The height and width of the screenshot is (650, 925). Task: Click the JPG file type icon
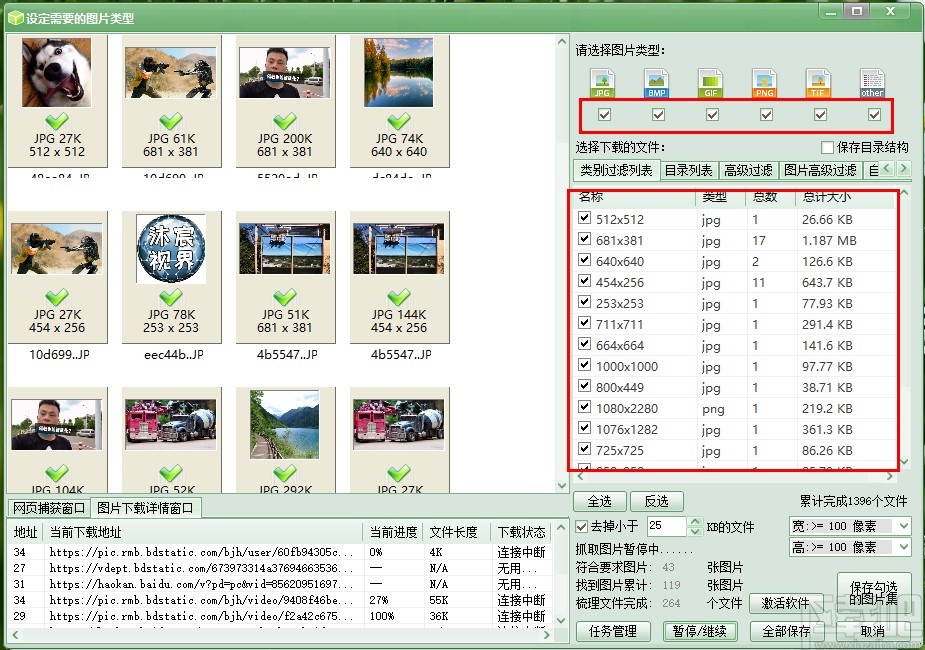[602, 83]
